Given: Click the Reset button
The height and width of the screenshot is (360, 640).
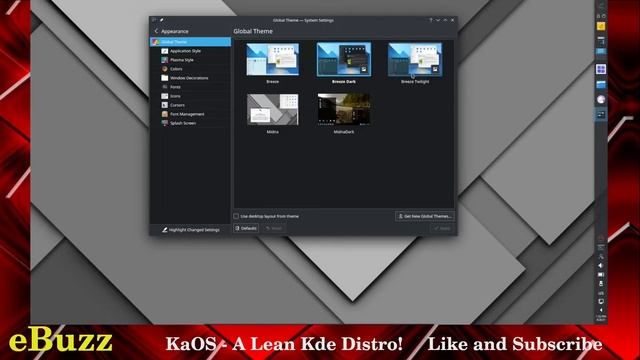Looking at the screenshot, I should click(274, 228).
